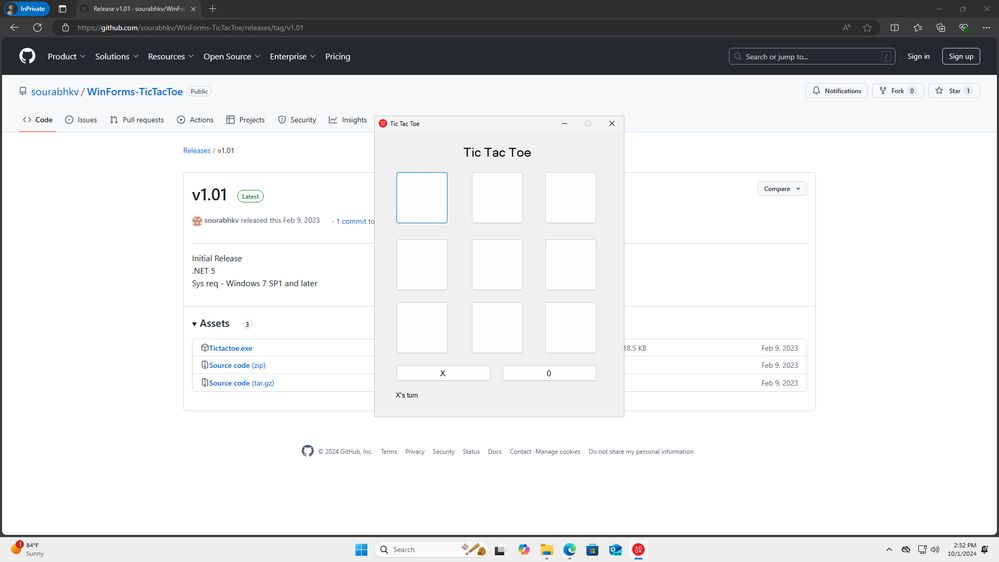Switch to the Issues tab
The width and height of the screenshot is (999, 562).
[x=81, y=120]
